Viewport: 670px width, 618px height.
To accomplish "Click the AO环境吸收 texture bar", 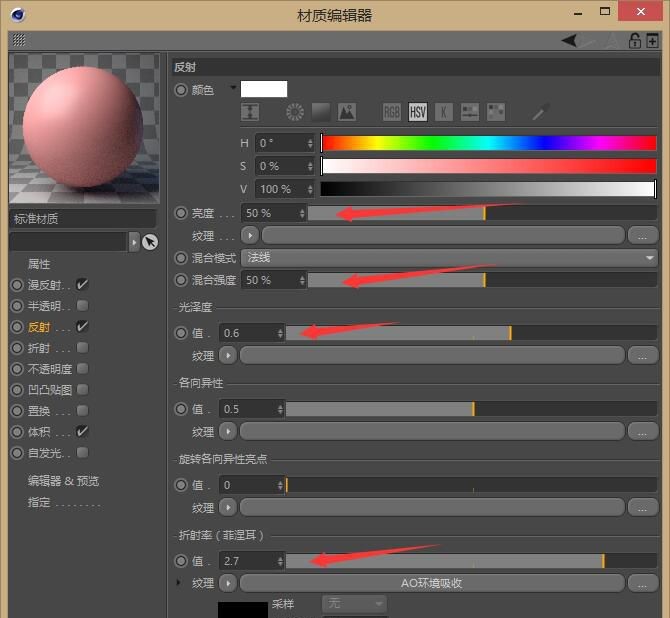I will click(432, 583).
